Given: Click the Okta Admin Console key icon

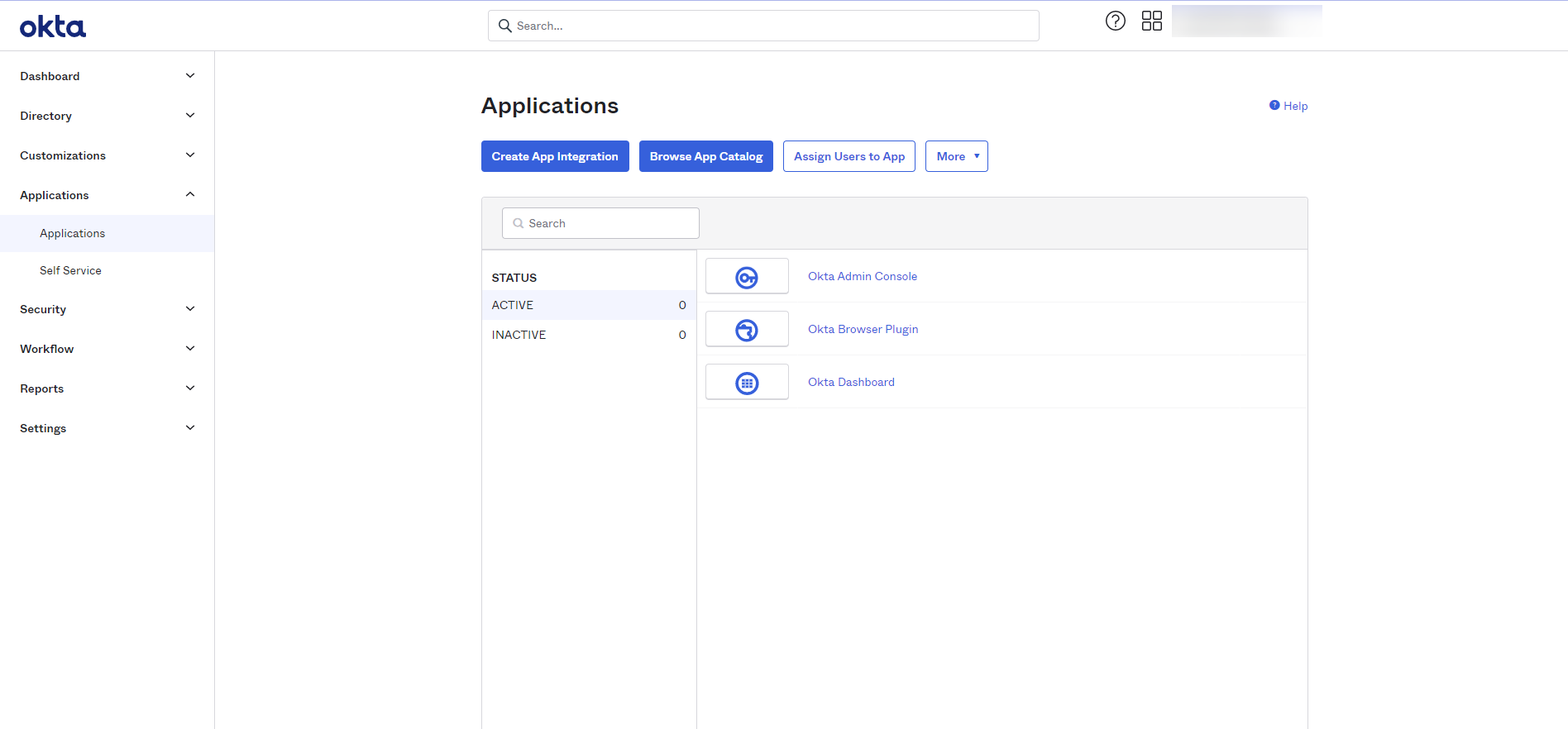Looking at the screenshot, I should pyautogui.click(x=747, y=277).
